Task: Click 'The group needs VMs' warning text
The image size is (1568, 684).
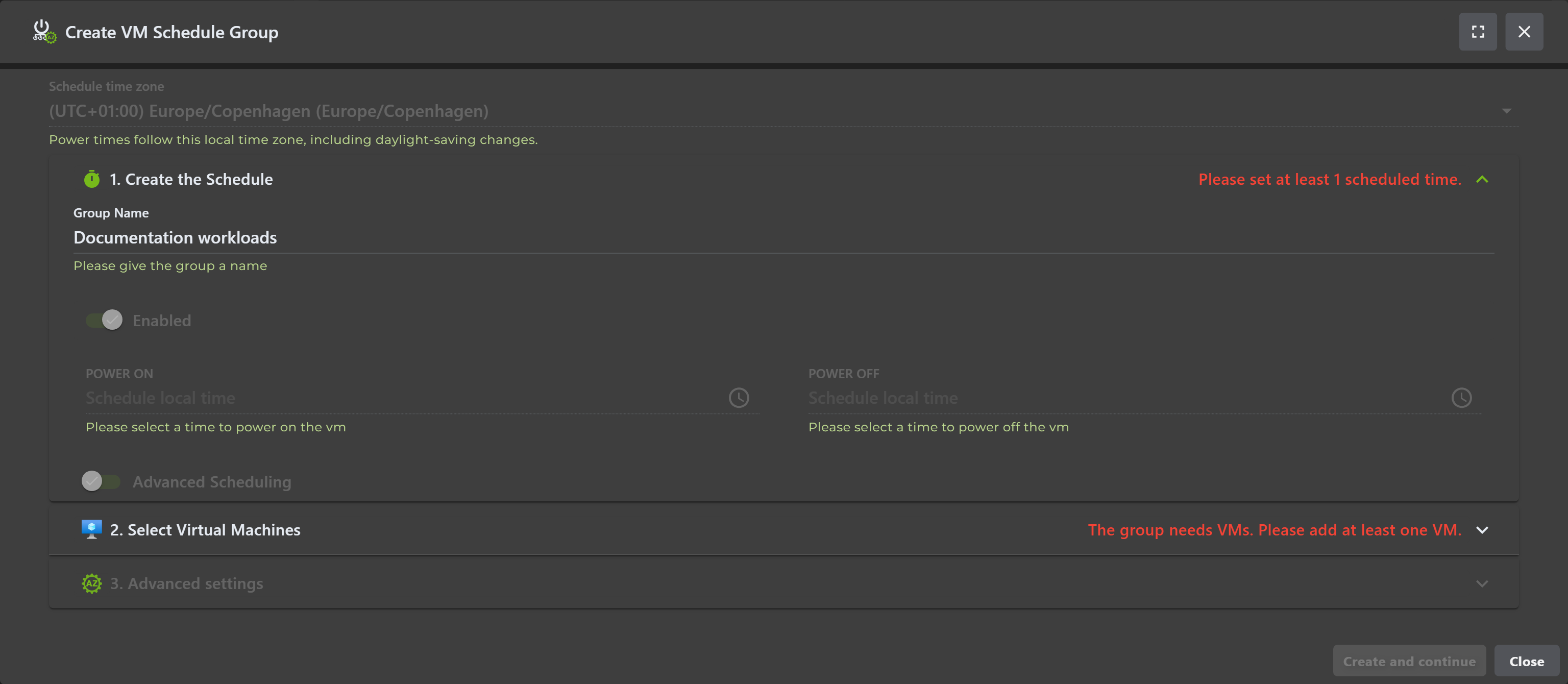Action: (1275, 530)
